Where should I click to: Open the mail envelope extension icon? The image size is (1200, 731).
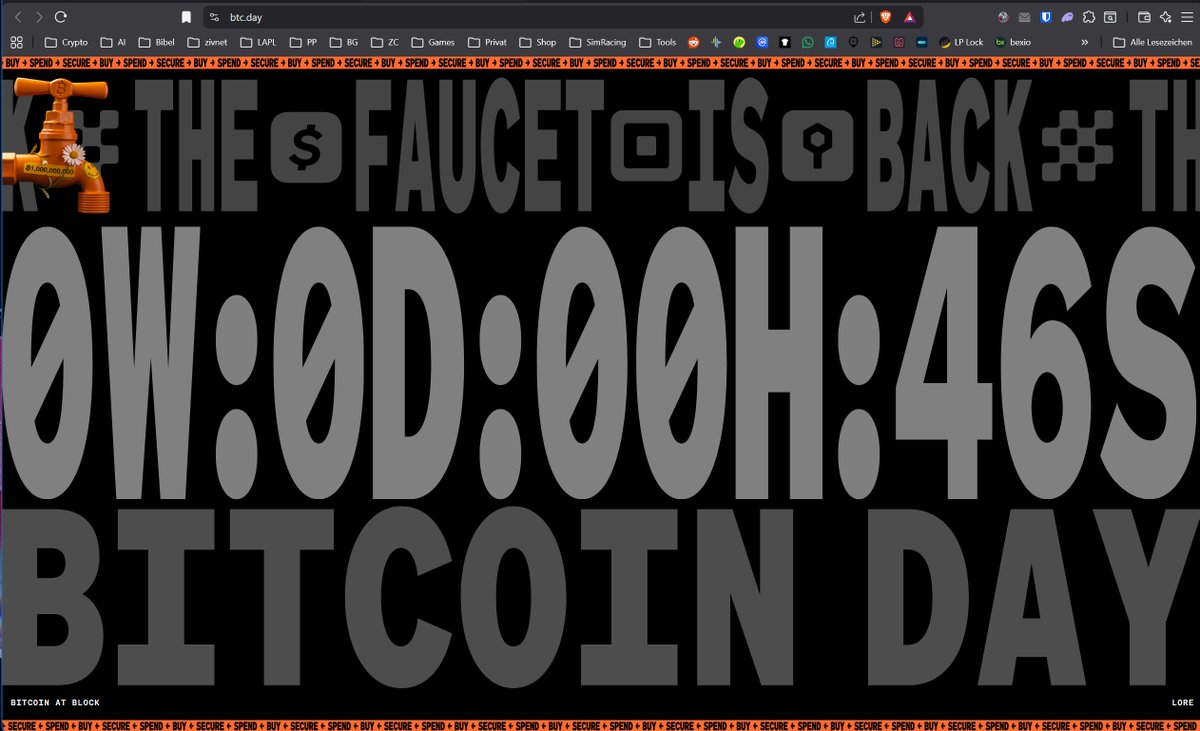[1024, 17]
